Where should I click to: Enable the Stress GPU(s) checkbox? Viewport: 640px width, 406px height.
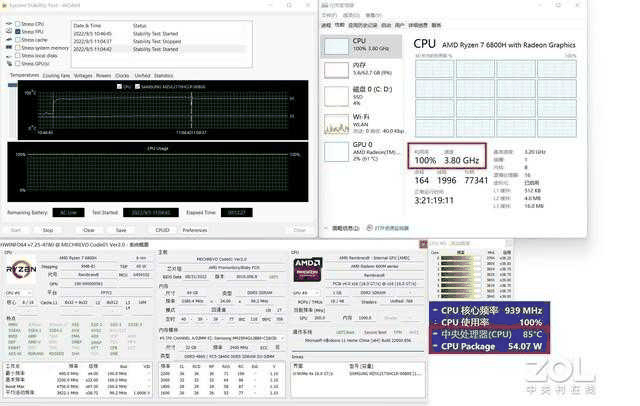coord(18,64)
